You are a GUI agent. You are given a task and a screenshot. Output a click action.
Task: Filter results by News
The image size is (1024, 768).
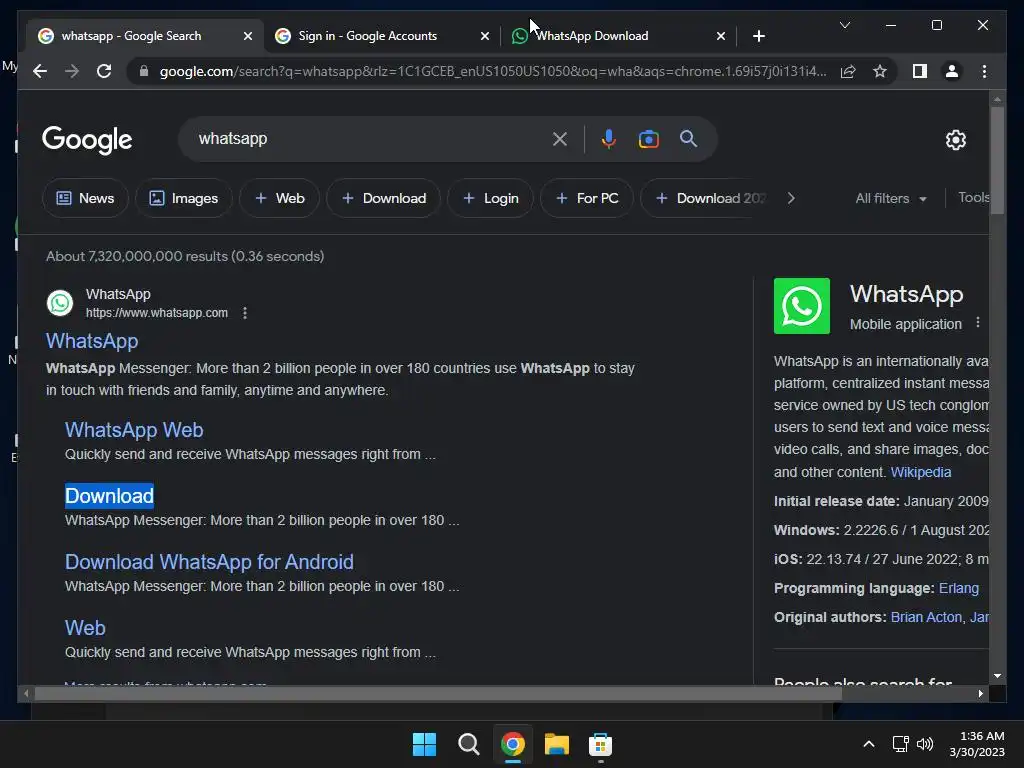click(x=85, y=198)
